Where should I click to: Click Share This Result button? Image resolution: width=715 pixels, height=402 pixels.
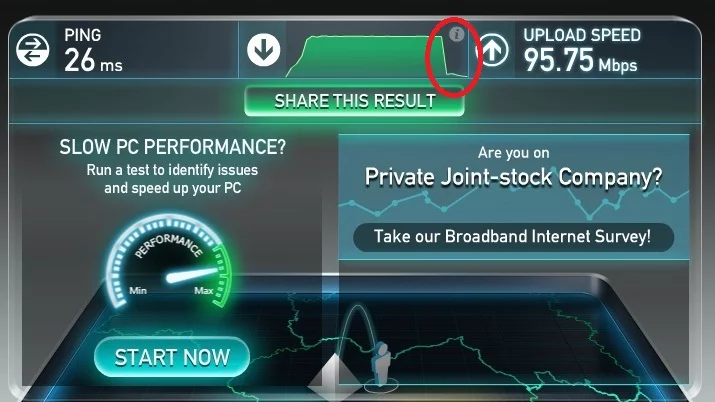354,101
